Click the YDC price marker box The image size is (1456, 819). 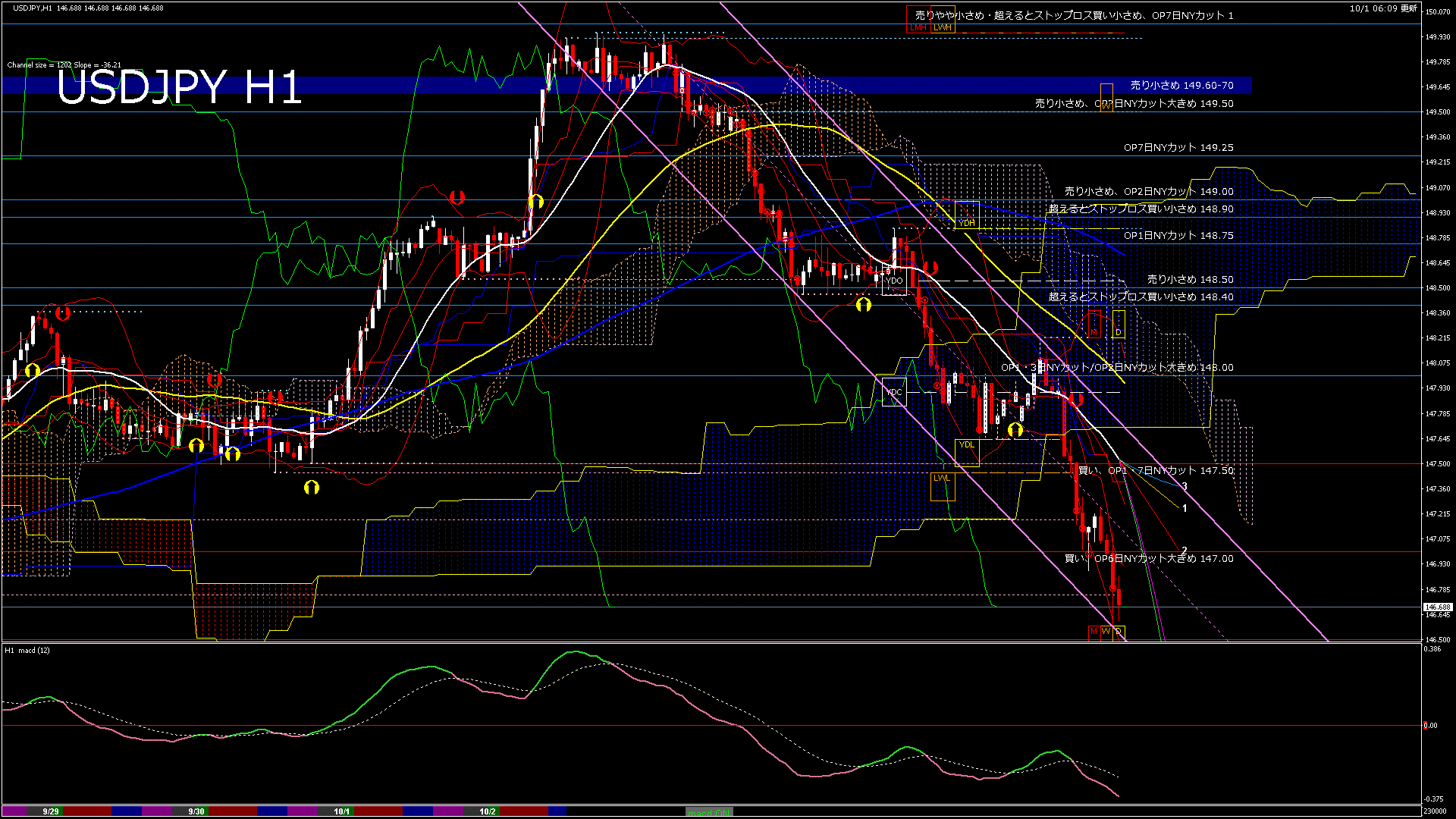point(894,392)
